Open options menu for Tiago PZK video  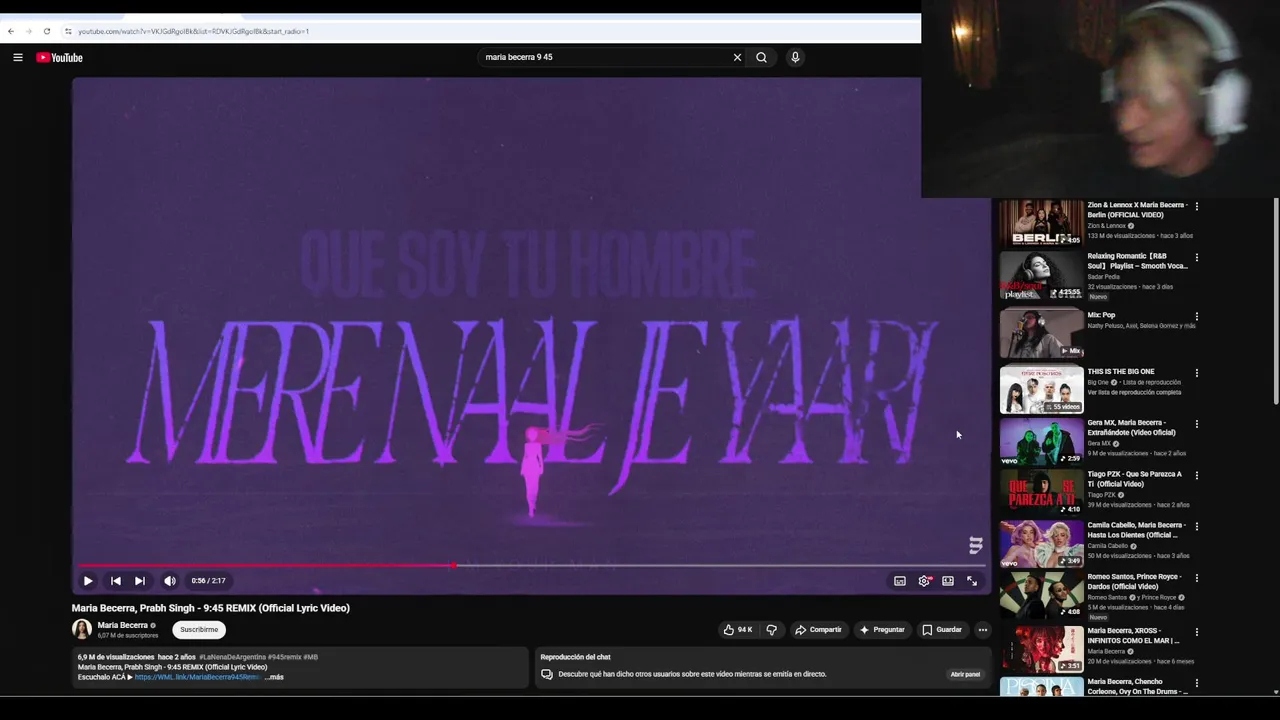(1197, 475)
